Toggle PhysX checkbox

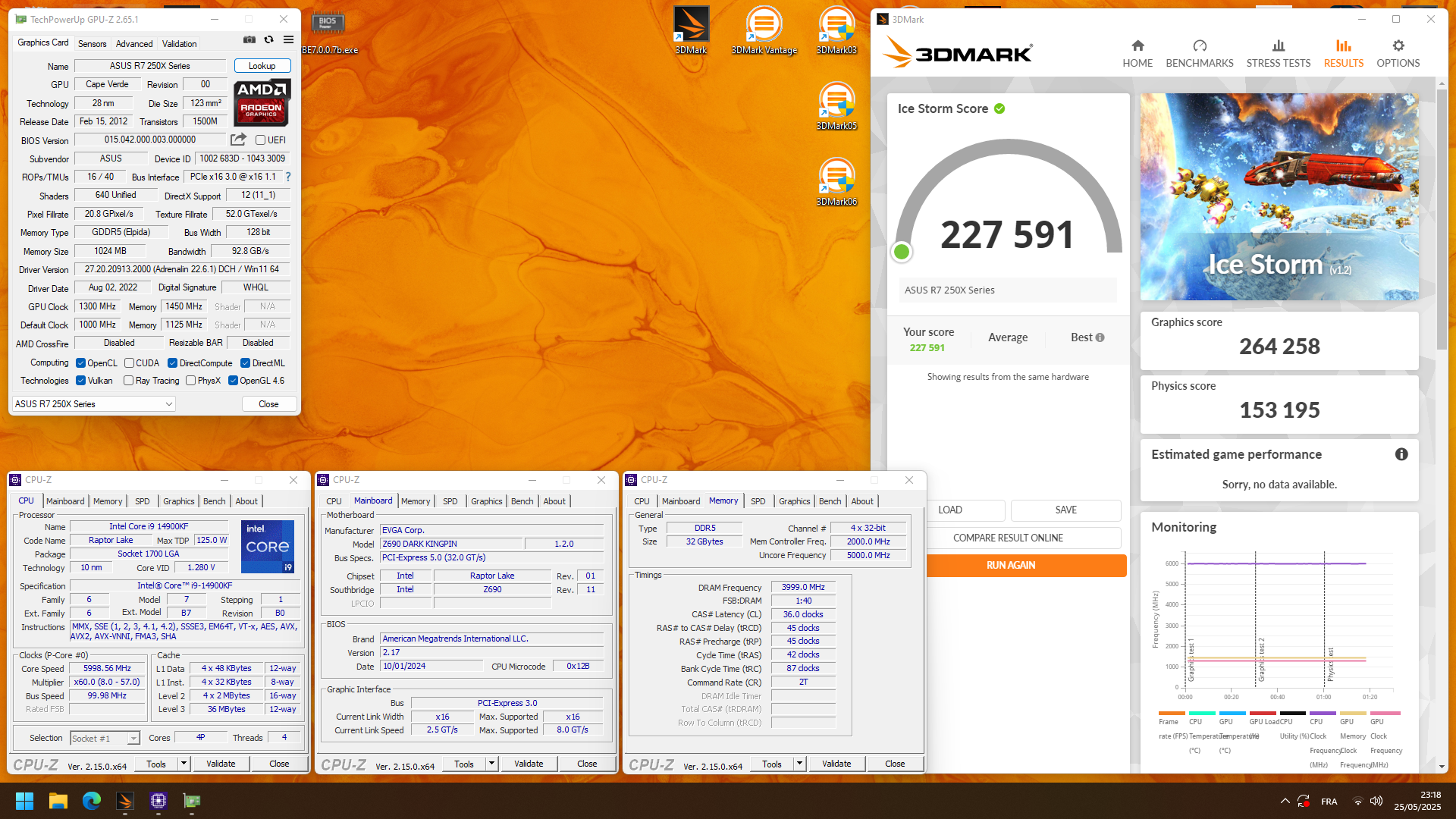(x=190, y=381)
